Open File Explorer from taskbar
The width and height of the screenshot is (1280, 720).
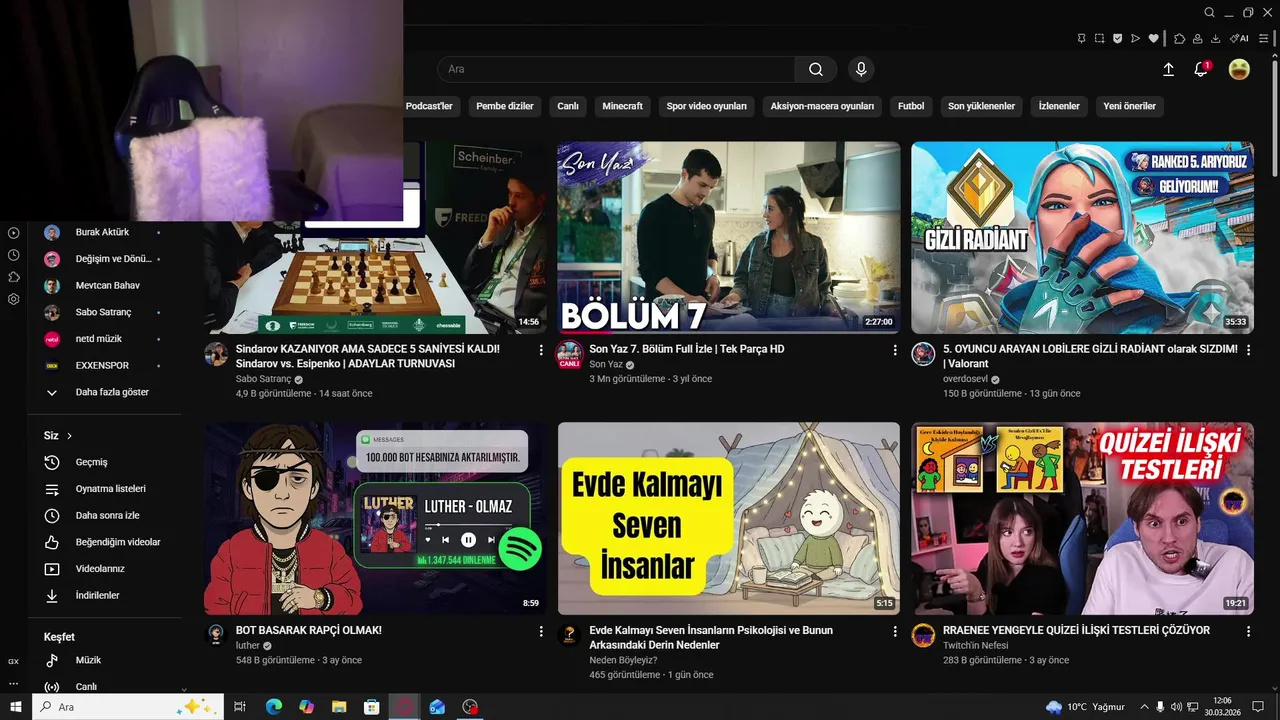point(339,707)
